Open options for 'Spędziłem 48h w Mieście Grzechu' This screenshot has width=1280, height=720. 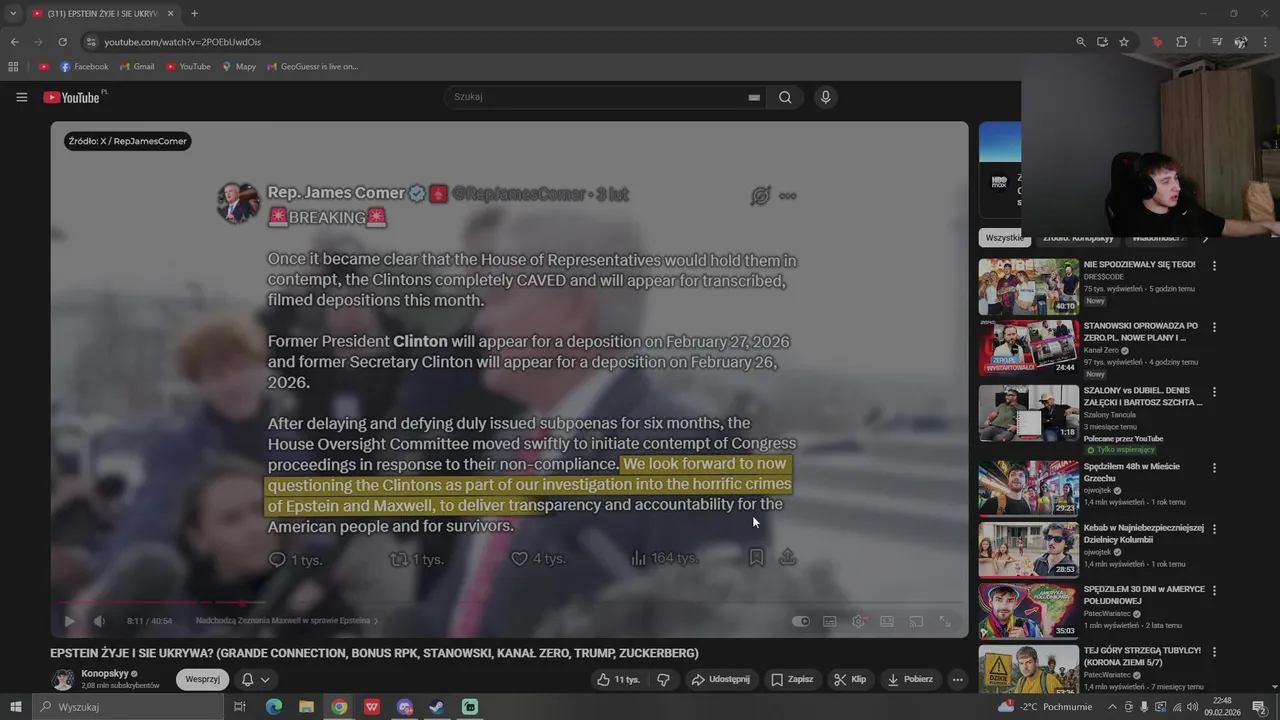1215,468
